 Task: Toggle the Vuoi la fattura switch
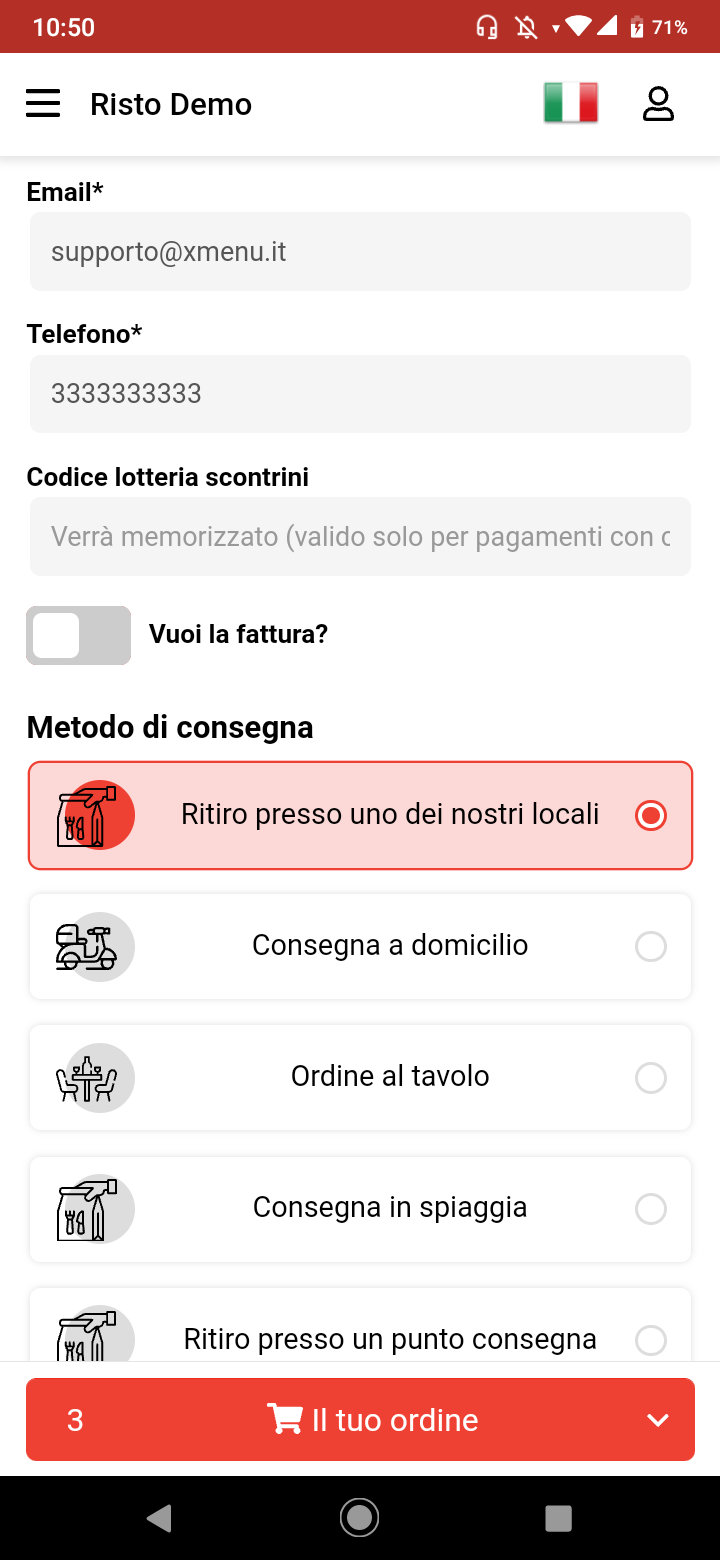[x=78, y=635]
